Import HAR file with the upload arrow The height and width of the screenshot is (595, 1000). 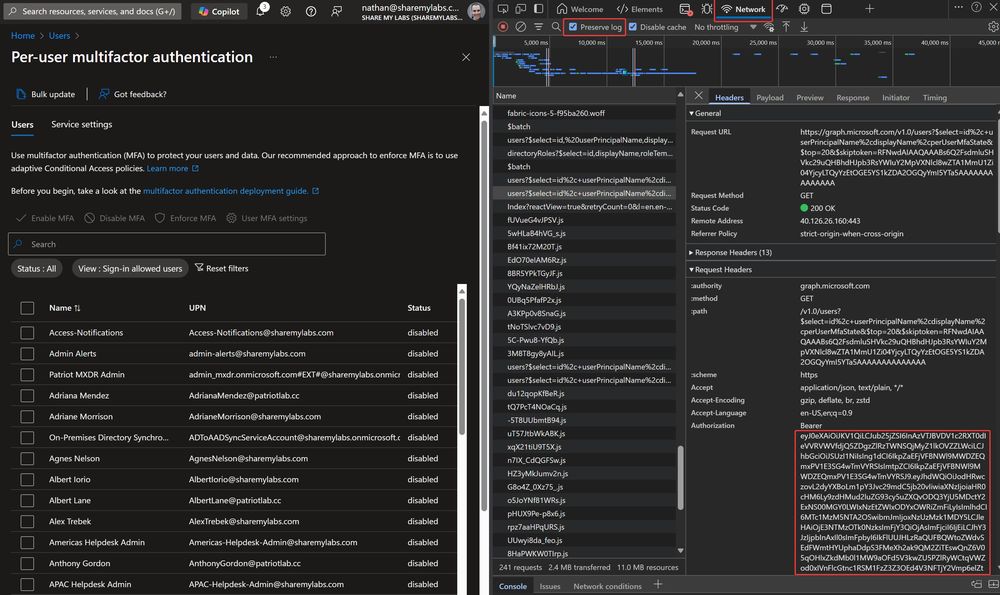pos(786,27)
